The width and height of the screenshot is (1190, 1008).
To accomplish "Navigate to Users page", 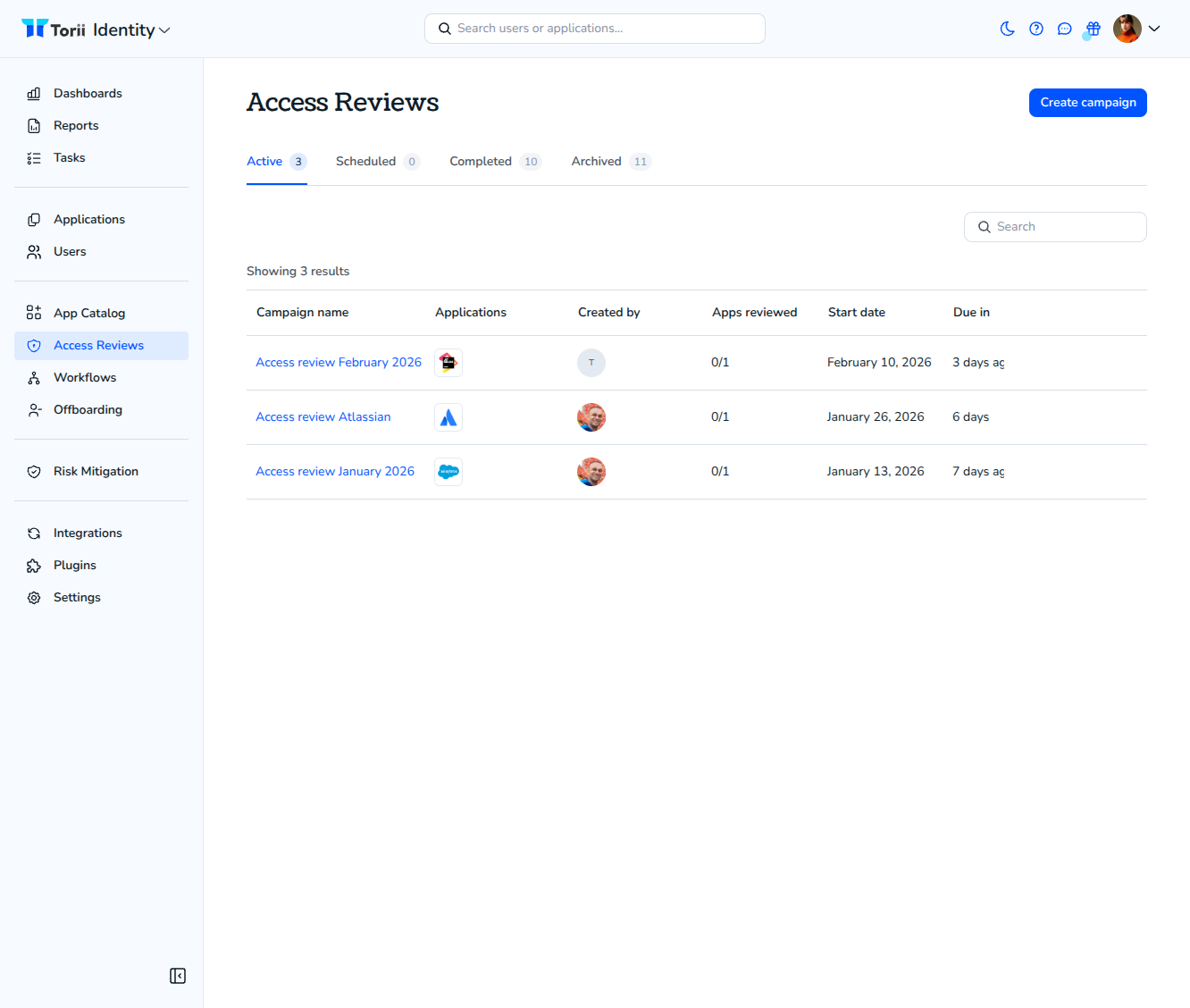I will (101, 251).
